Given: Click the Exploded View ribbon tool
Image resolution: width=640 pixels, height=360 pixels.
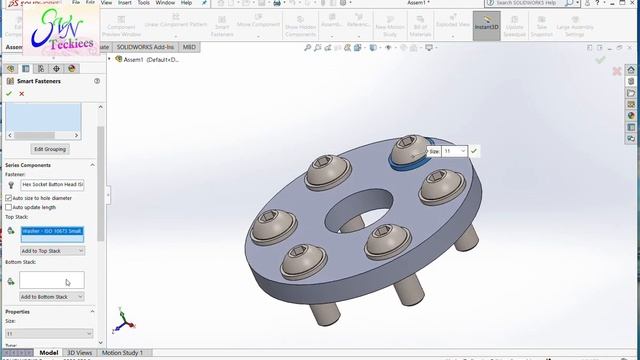Looking at the screenshot, I should (453, 21).
